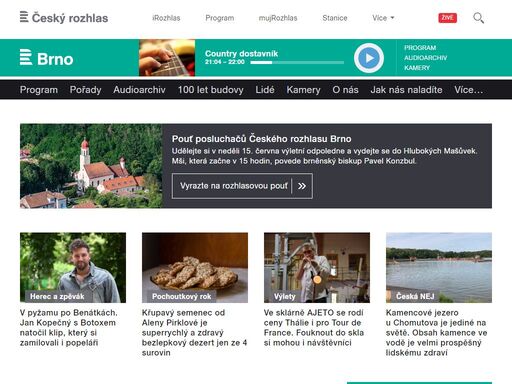Screen dimensions: 512x384
Task: Click the Country dostavník show title
Action: [x=241, y=53]
